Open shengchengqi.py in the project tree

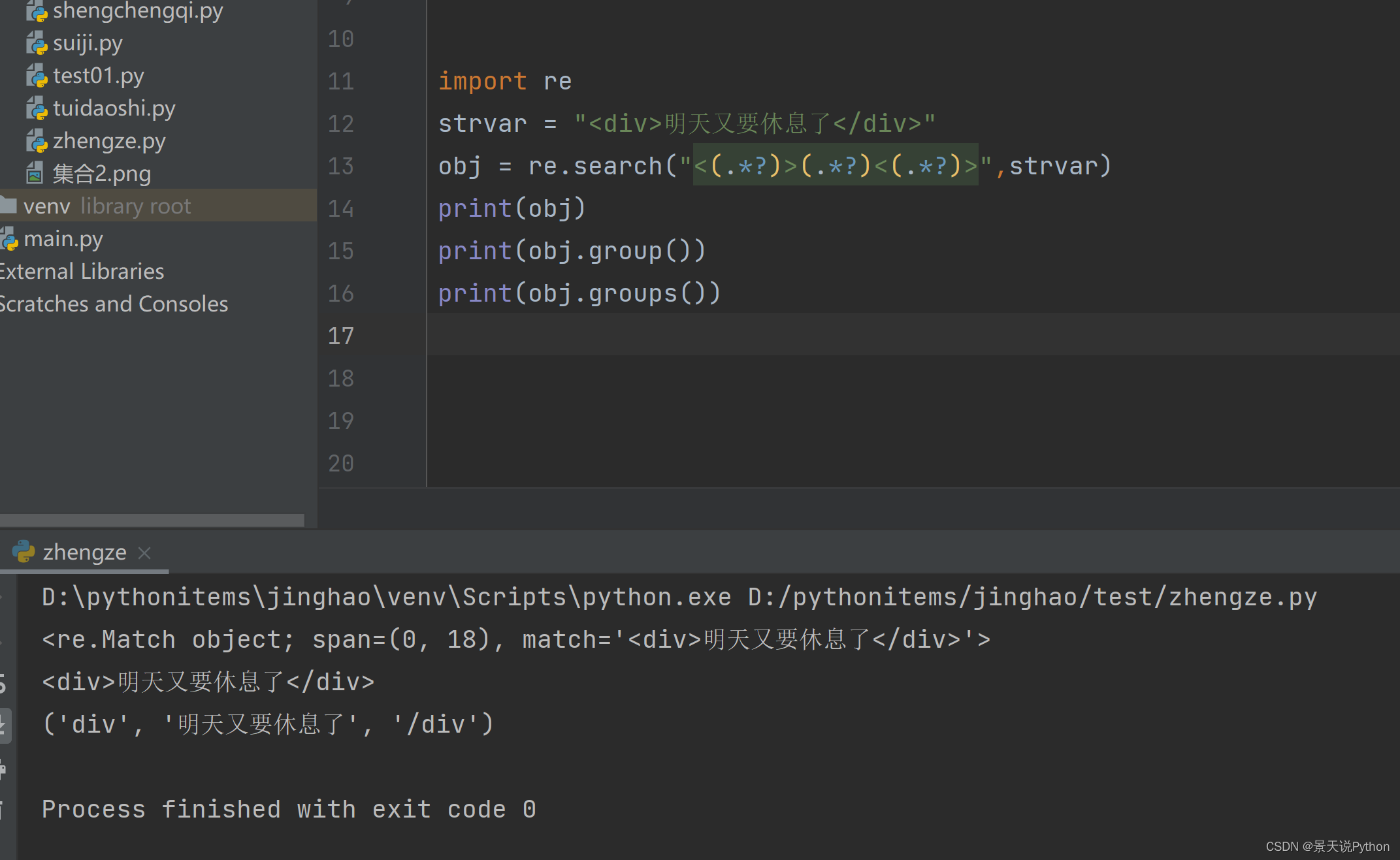coord(138,11)
